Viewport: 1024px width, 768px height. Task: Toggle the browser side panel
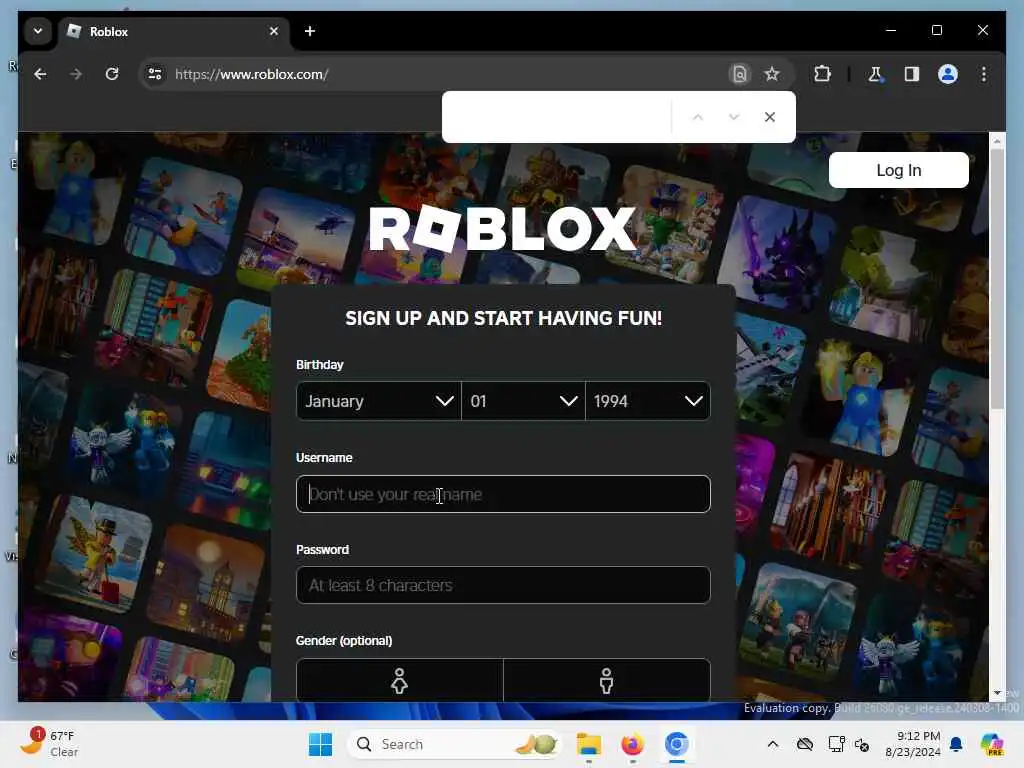912,74
